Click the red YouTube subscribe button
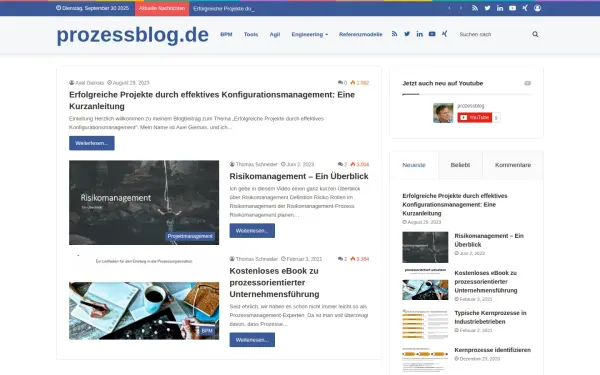The height and width of the screenshot is (375, 600). [475, 117]
